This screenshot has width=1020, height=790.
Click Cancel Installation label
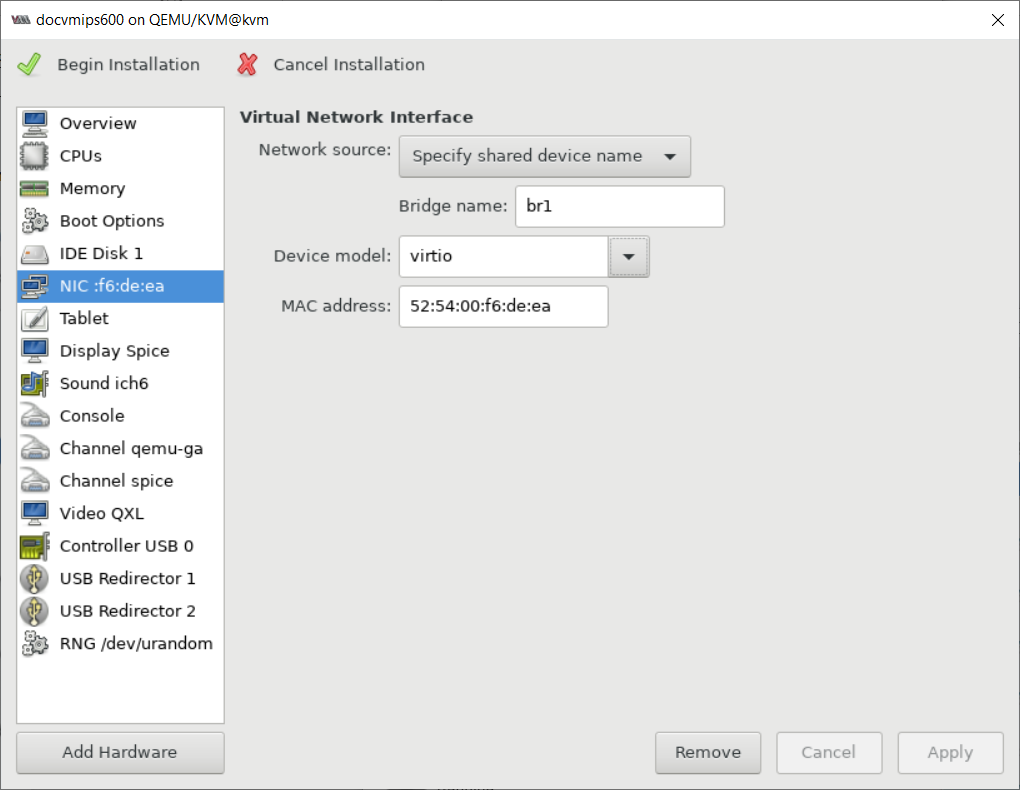349,64
